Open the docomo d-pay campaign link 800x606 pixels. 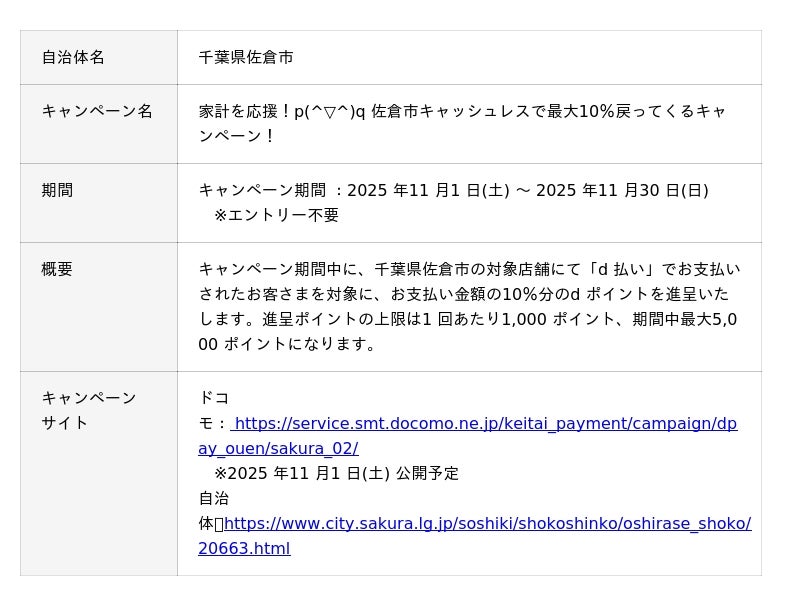(484, 423)
